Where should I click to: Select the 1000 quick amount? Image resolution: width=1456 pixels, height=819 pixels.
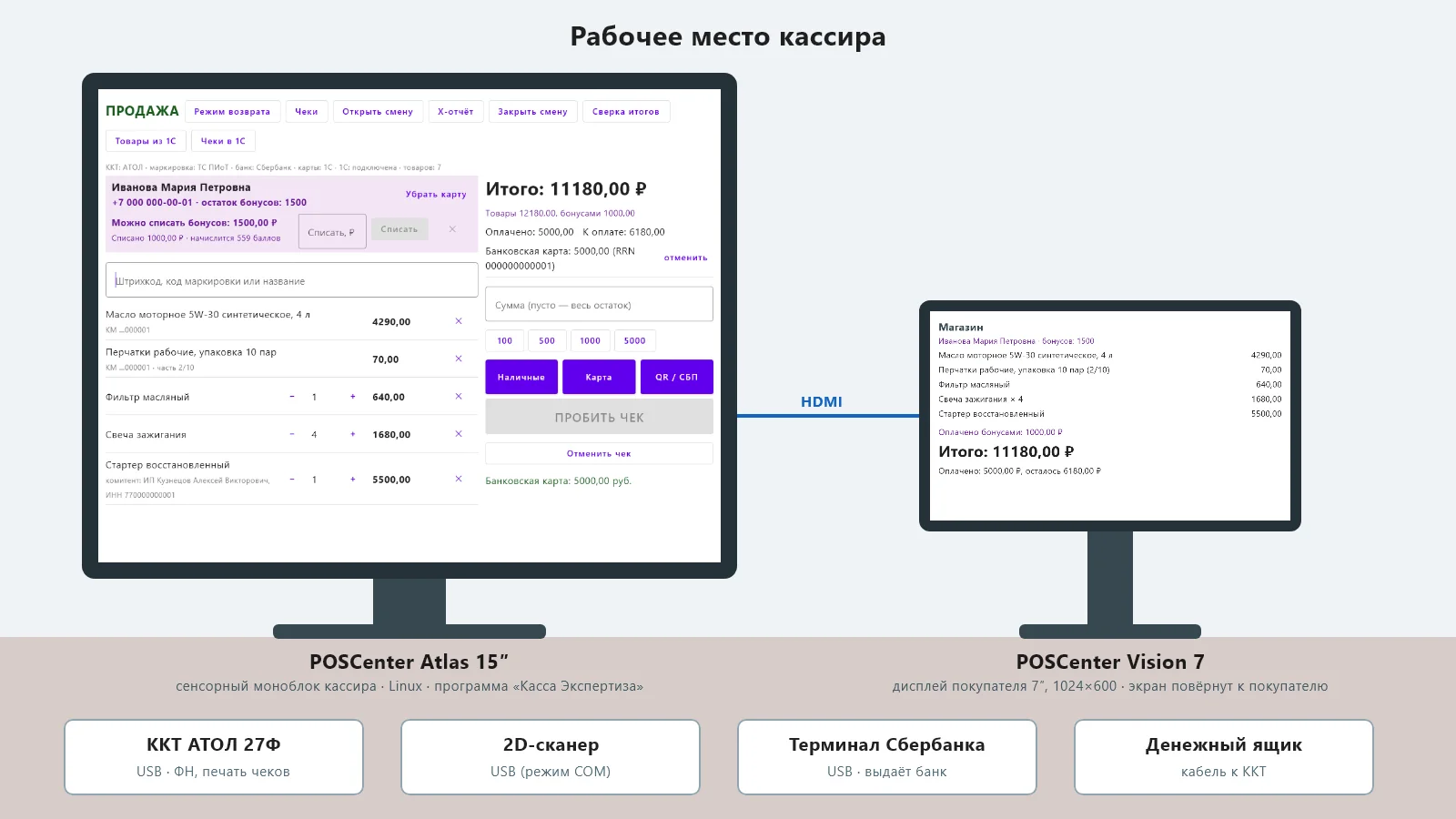pyautogui.click(x=591, y=340)
